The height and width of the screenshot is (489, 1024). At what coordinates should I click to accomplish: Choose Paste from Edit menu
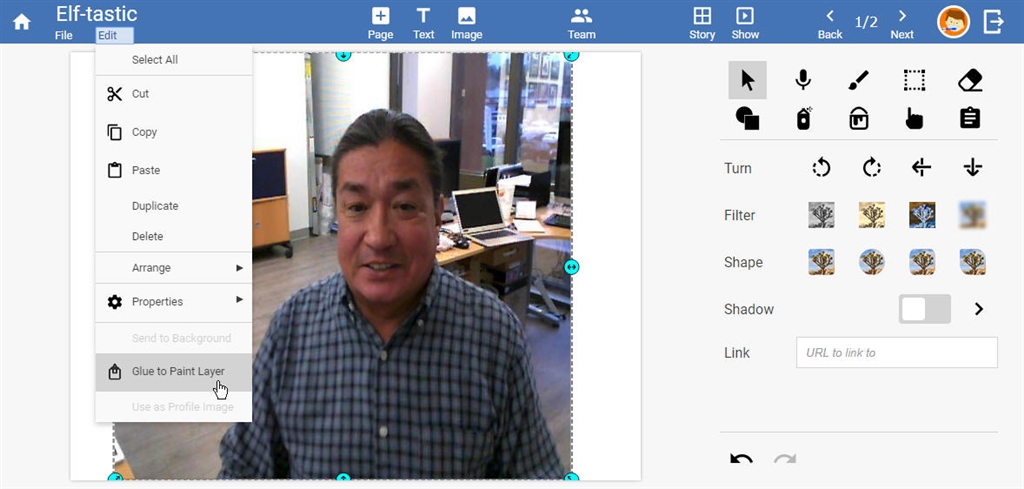[174, 170]
